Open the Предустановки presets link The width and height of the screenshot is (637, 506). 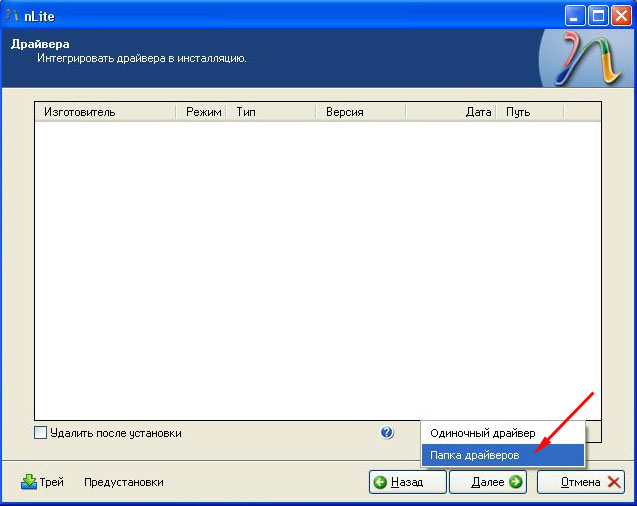coord(124,482)
